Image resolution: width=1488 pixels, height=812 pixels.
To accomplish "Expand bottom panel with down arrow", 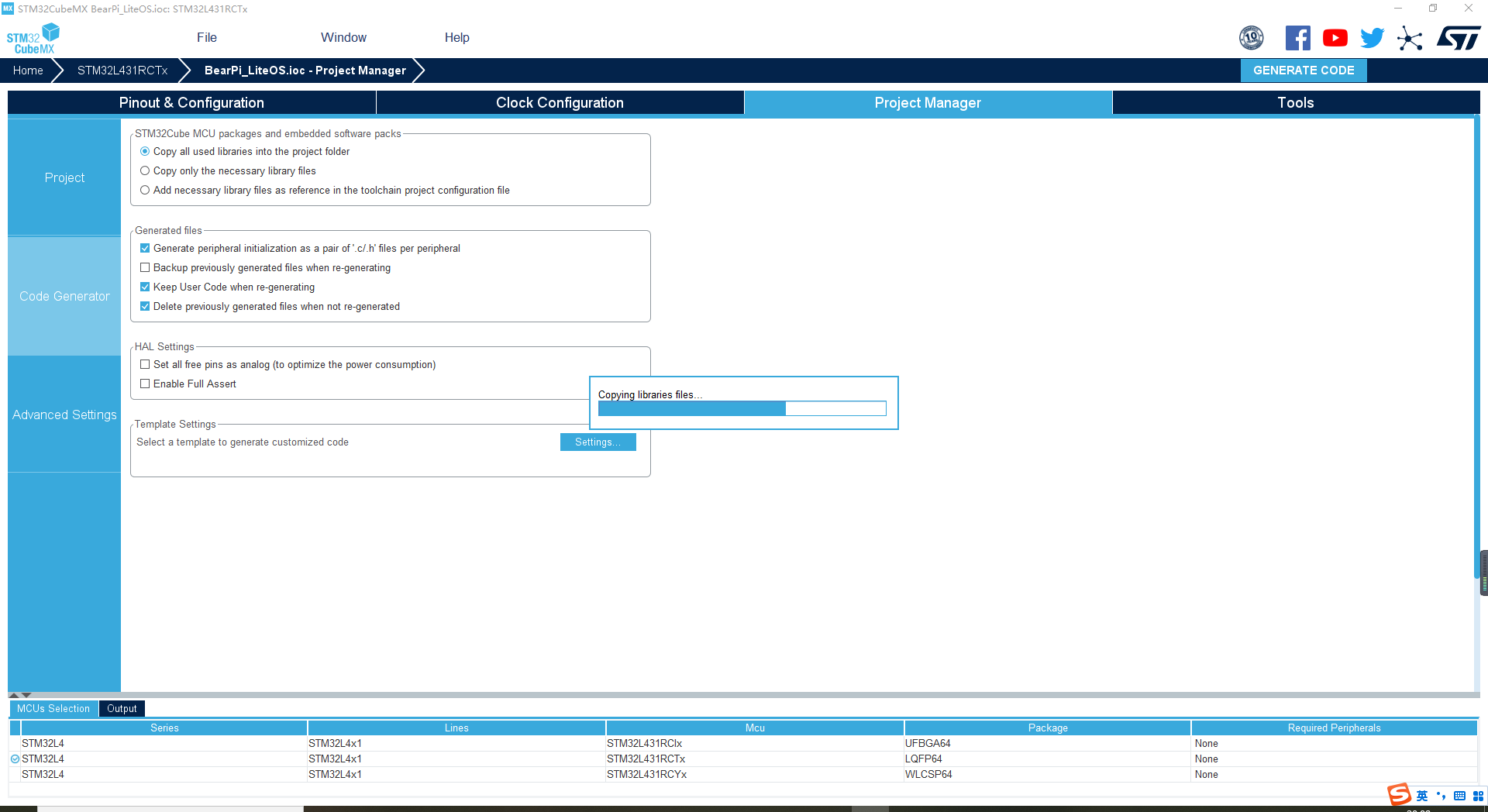I will click(26, 695).
